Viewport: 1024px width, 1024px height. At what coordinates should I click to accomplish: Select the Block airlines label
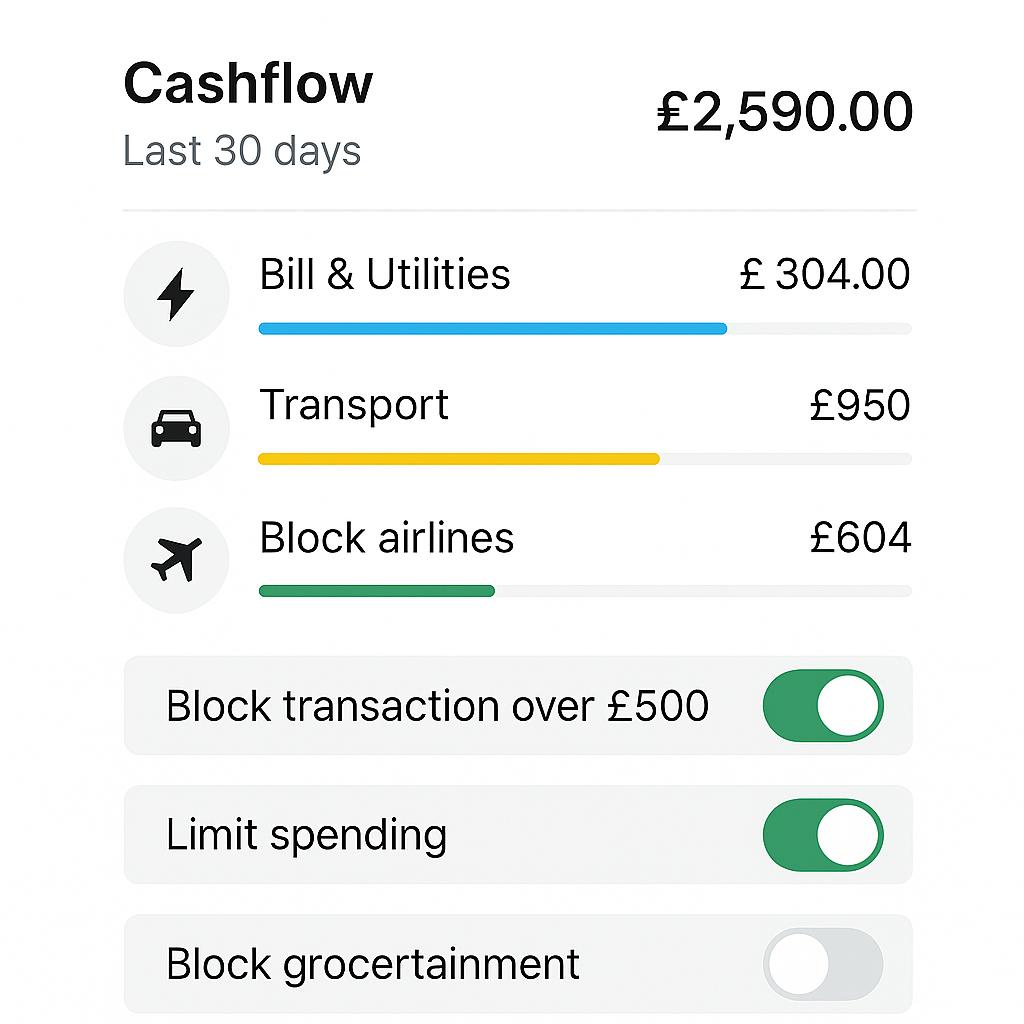tap(386, 538)
